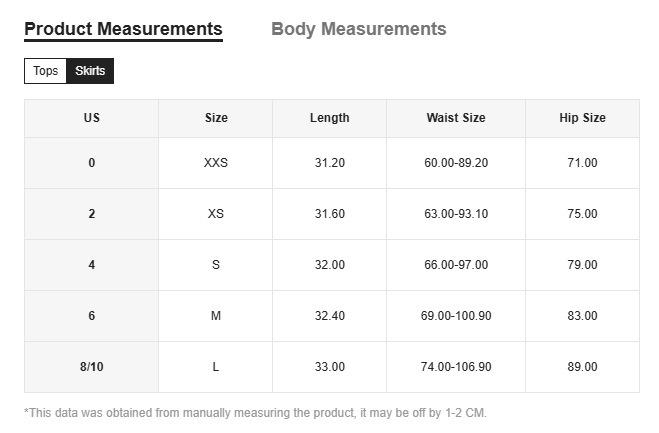This screenshot has height=433, width=659.
Task: Select the Skirts category button
Action: click(x=90, y=71)
